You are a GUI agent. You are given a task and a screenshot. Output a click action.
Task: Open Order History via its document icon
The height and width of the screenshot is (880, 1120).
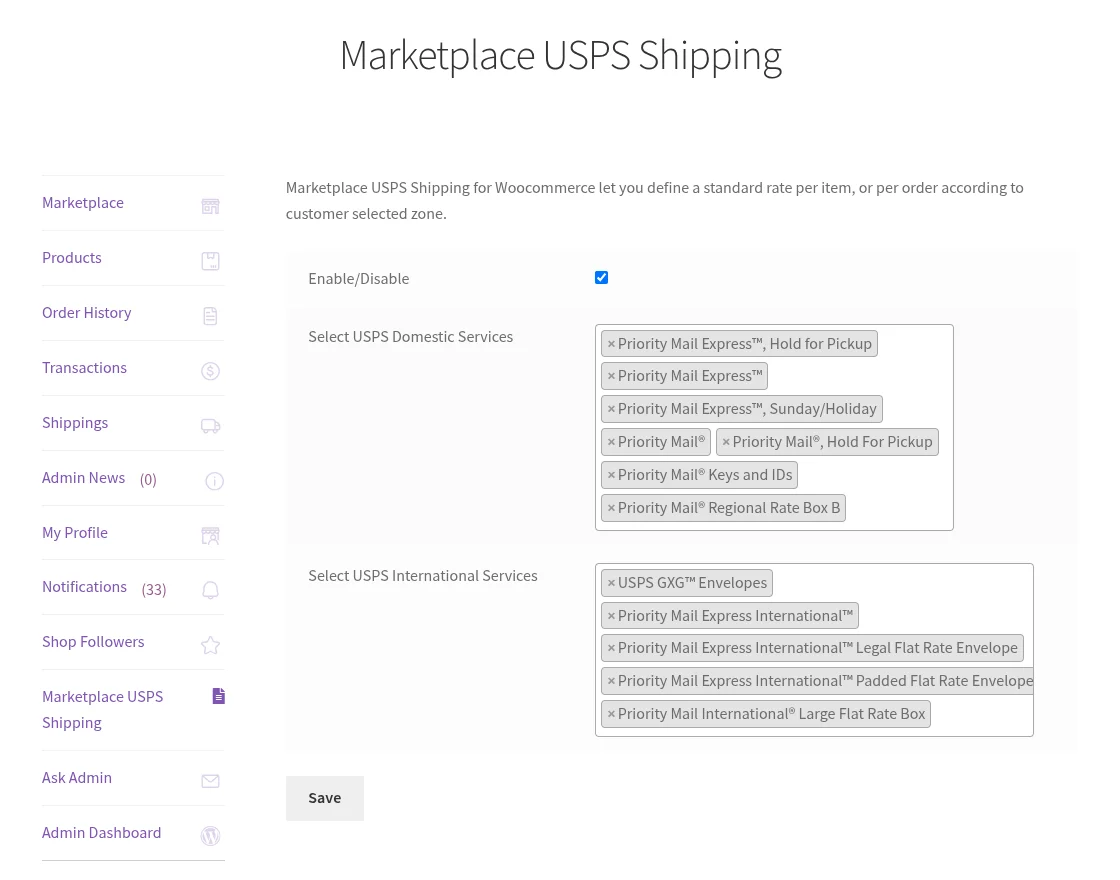(x=210, y=316)
